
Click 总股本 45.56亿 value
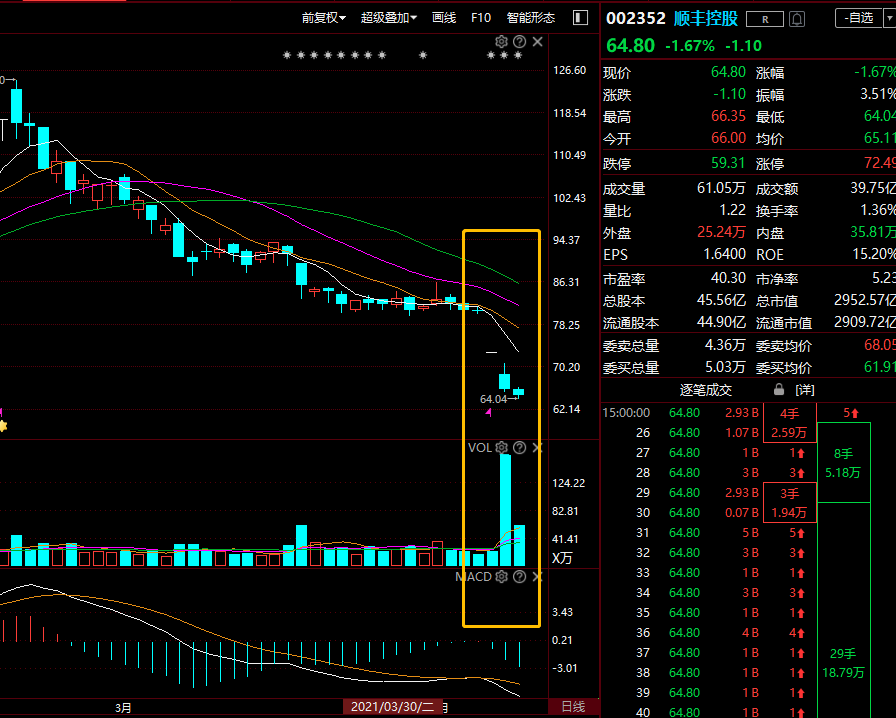coord(721,300)
